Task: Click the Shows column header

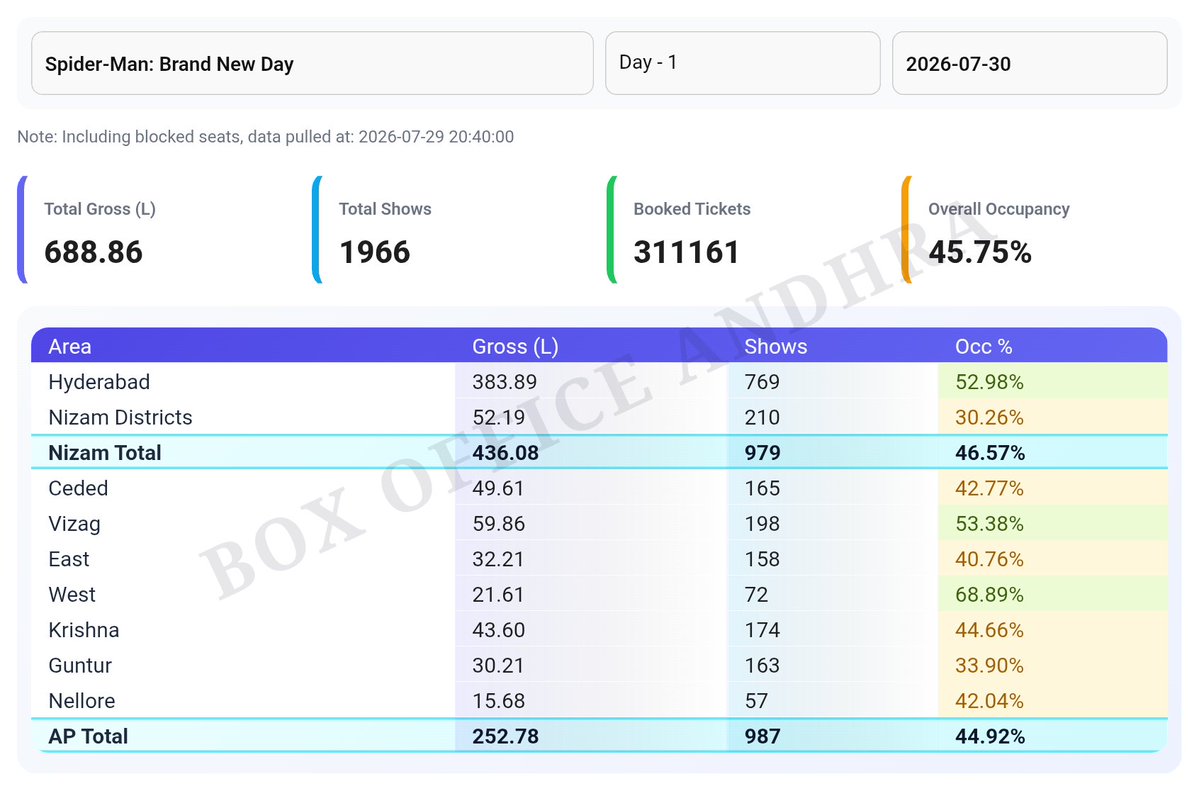Action: (x=775, y=347)
